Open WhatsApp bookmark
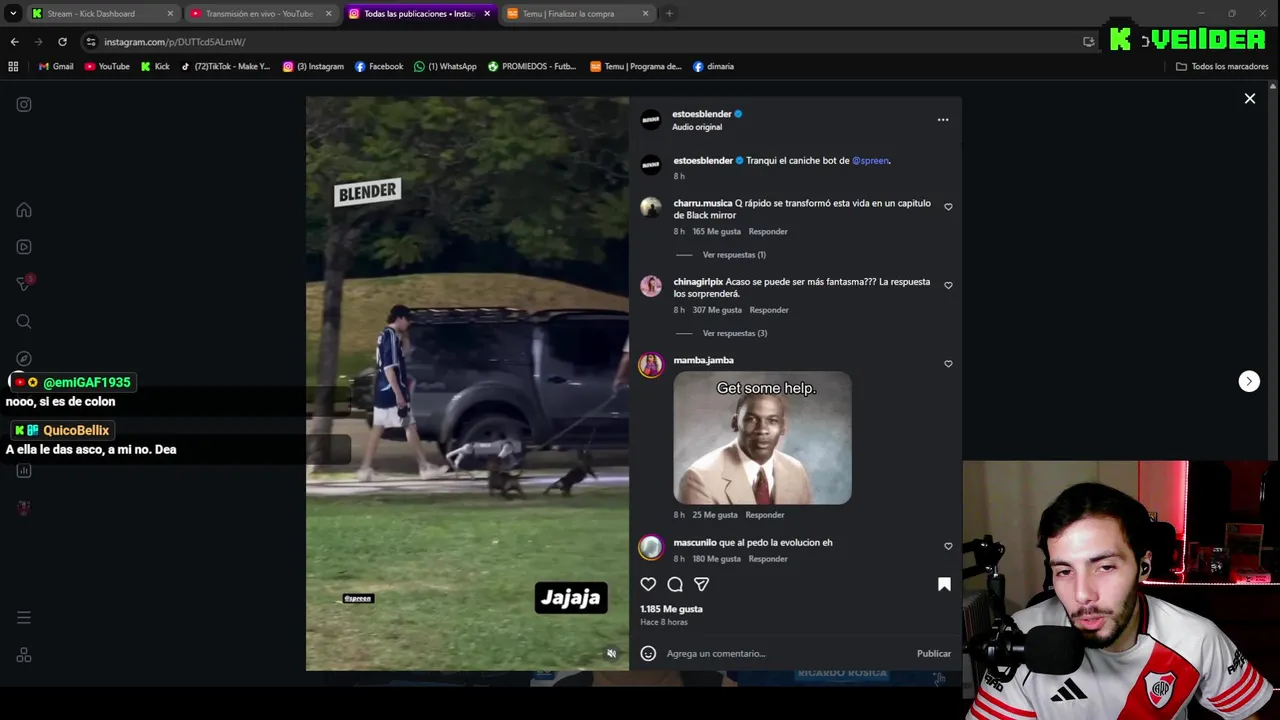 (x=445, y=66)
